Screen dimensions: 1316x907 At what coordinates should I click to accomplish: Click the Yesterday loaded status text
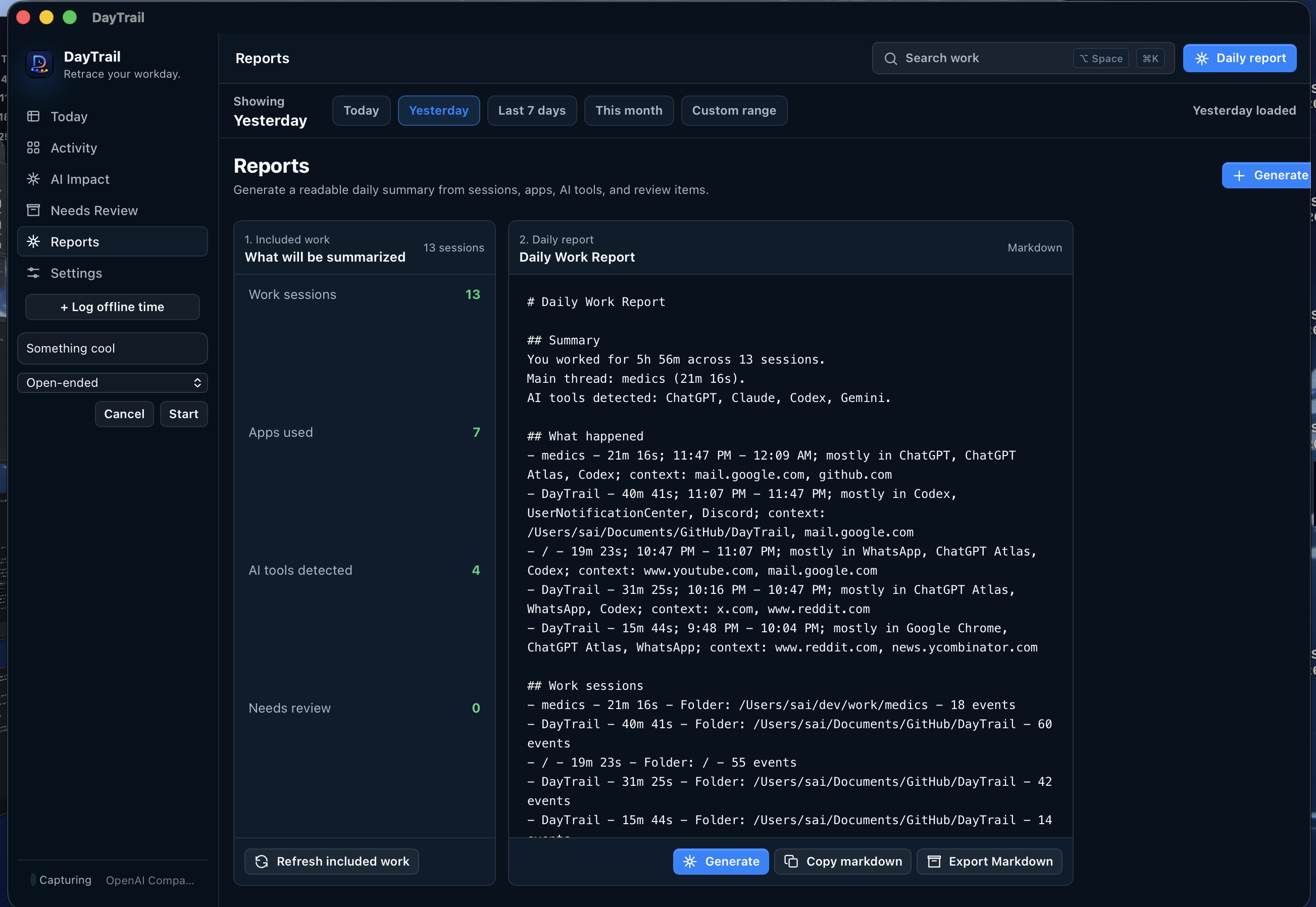pos(1244,110)
